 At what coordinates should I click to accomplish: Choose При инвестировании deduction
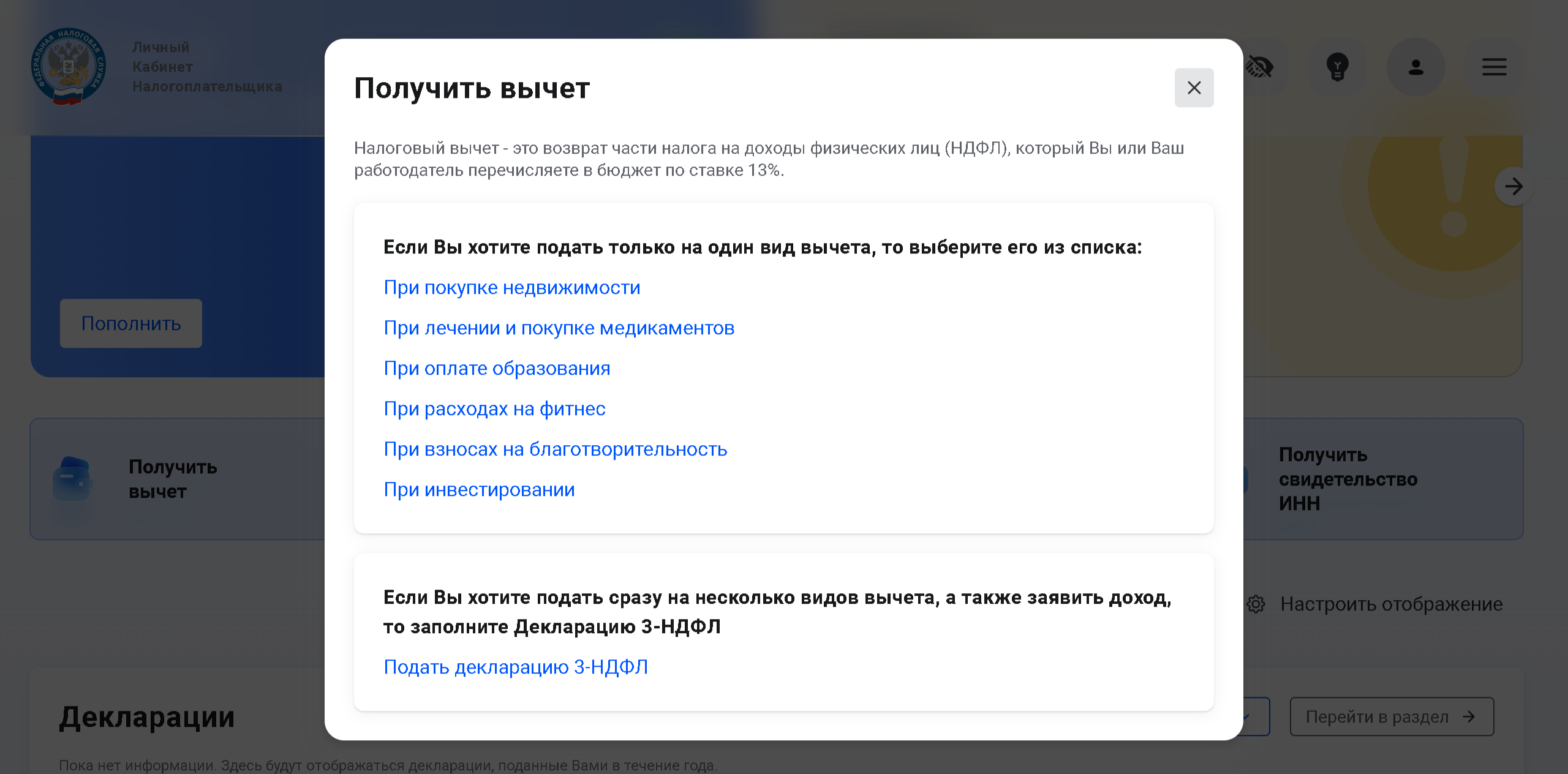pyautogui.click(x=479, y=489)
